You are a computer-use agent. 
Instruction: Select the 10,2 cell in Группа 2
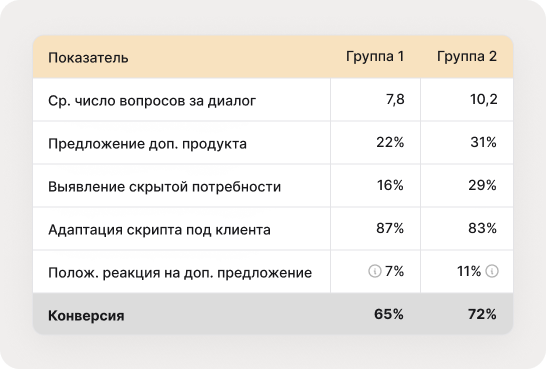(x=484, y=100)
